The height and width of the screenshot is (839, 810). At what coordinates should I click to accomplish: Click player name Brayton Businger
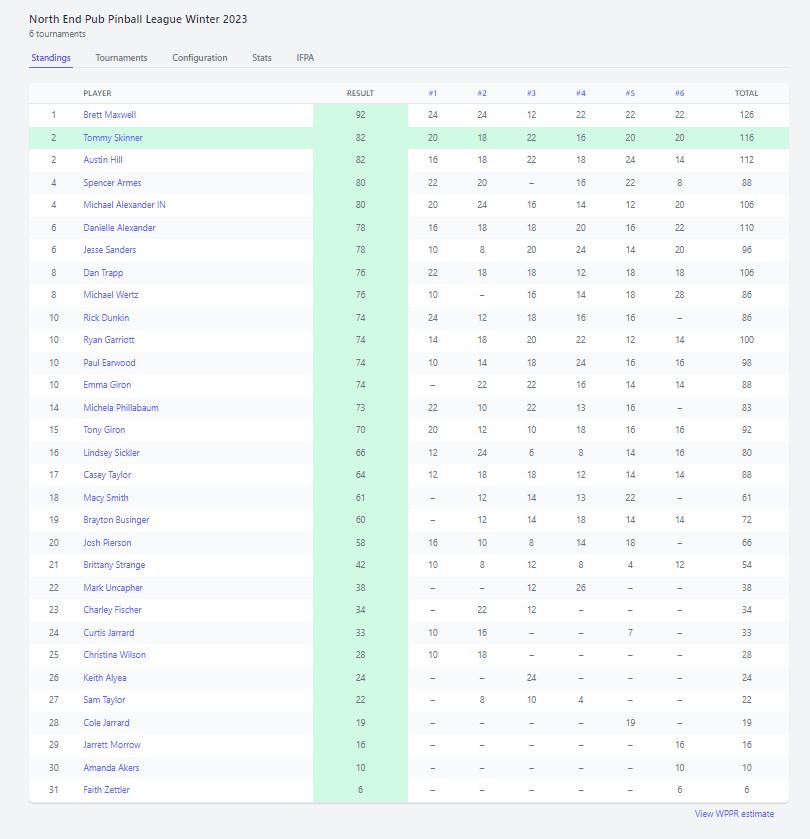click(116, 520)
